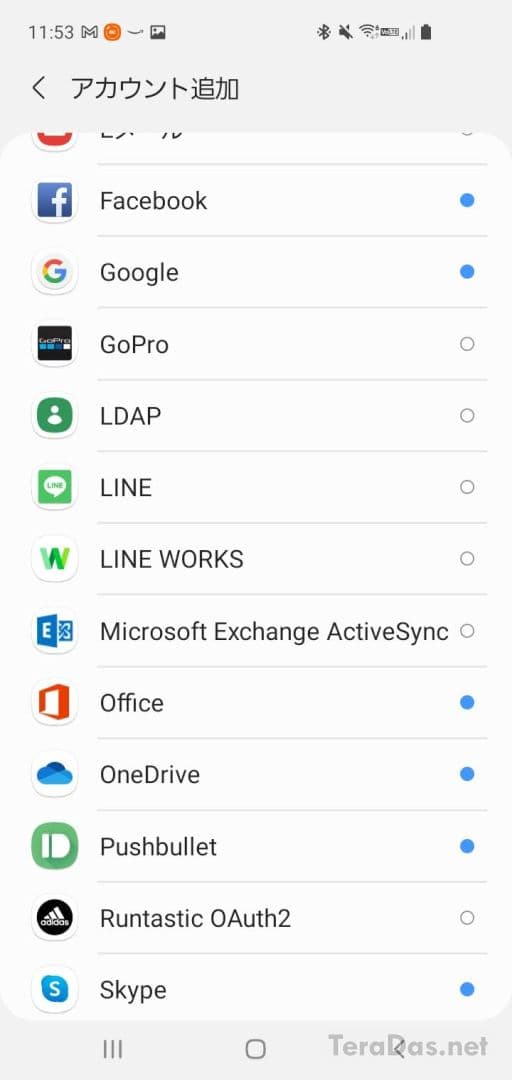Tap the green LDAP contact icon
The height and width of the screenshot is (1080, 512).
pos(54,415)
